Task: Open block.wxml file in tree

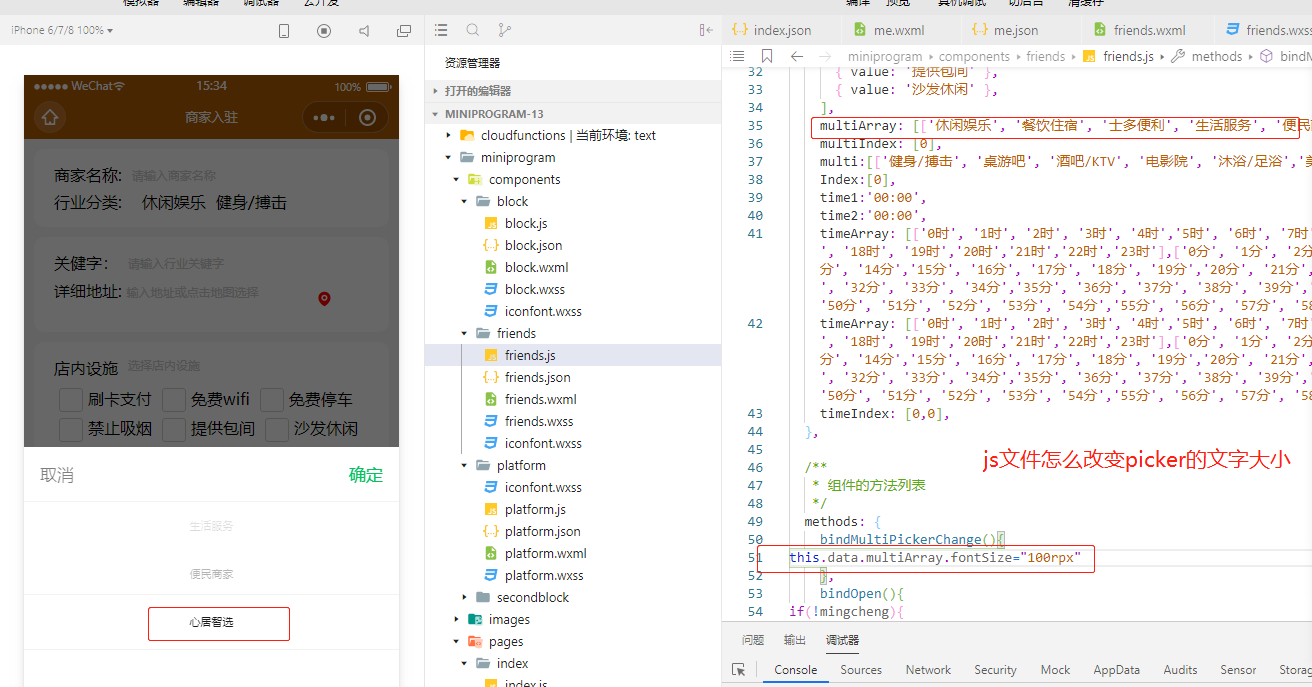Action: pos(536,267)
